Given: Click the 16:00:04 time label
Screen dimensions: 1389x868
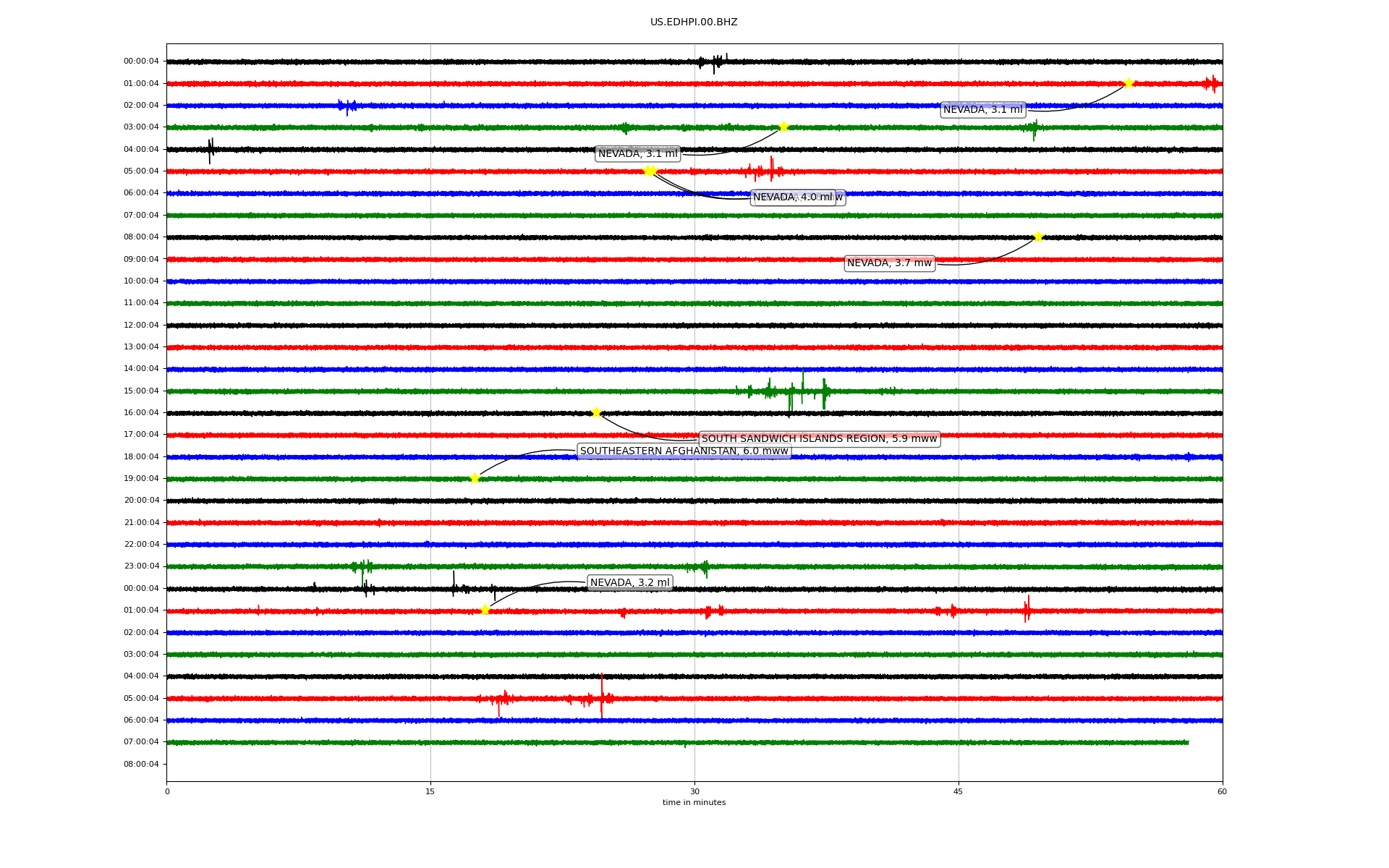Looking at the screenshot, I should tap(141, 412).
